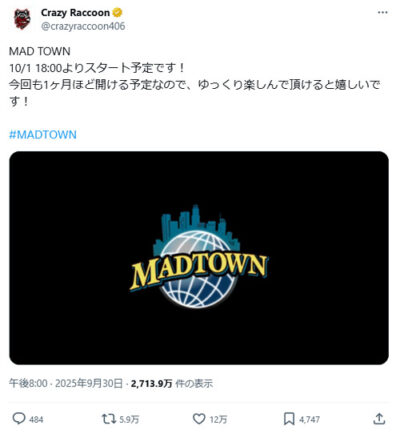This screenshot has width=400, height=434.
Task: Open the 2,713.9万 件の表示 view count
Action: point(172,383)
